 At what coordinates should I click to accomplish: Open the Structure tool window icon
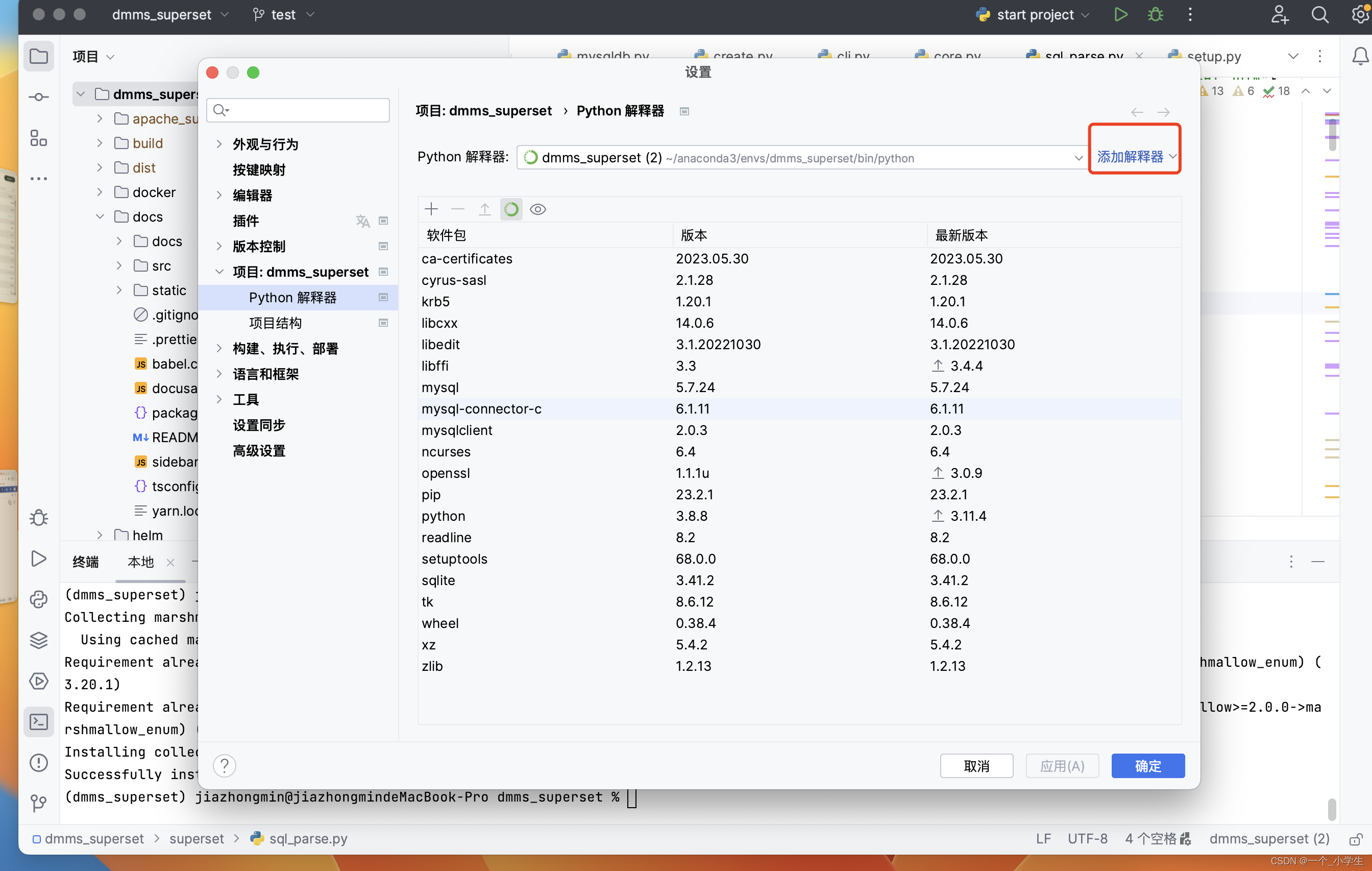39,138
